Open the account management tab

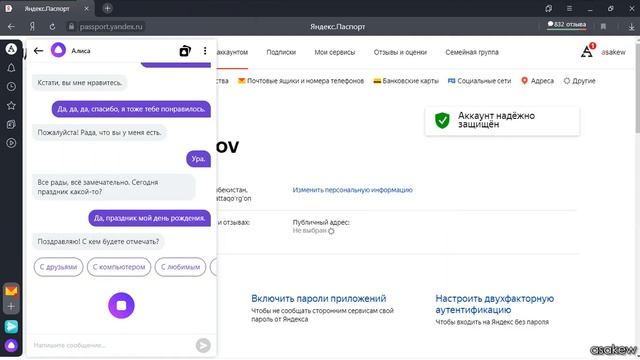233,52
